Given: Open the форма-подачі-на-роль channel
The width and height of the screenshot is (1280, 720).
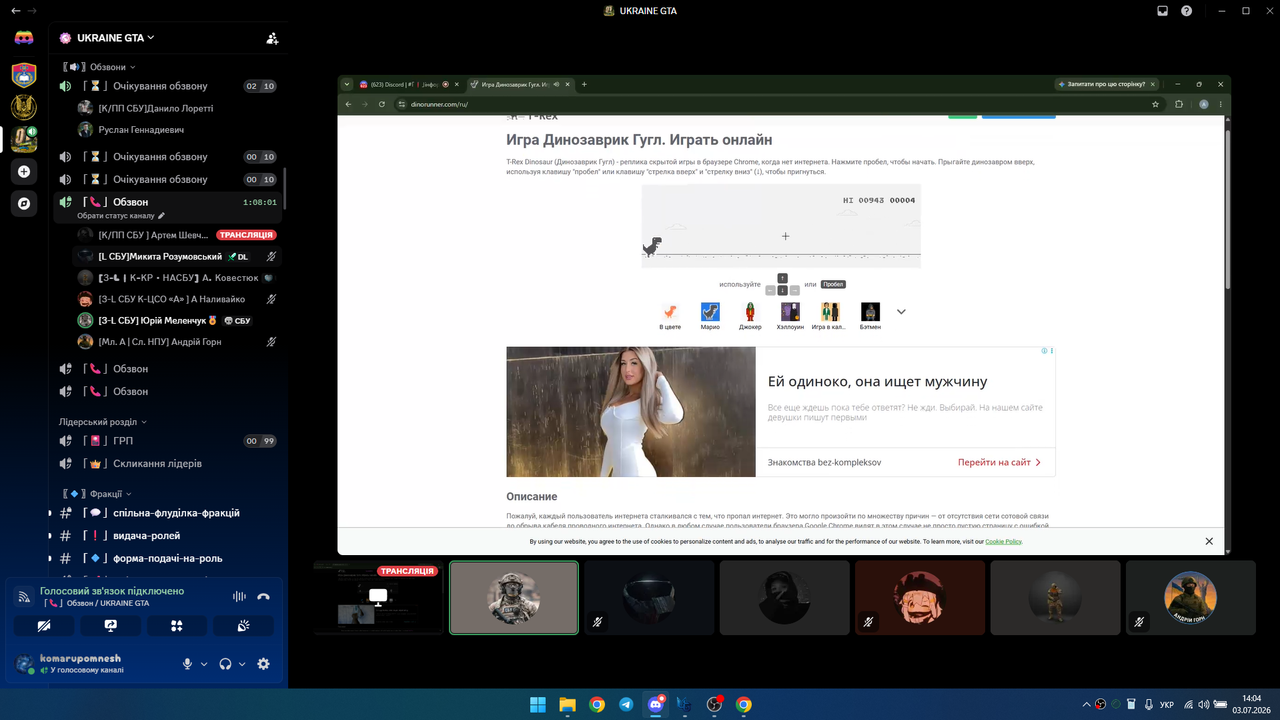Looking at the screenshot, I should pos(167,559).
